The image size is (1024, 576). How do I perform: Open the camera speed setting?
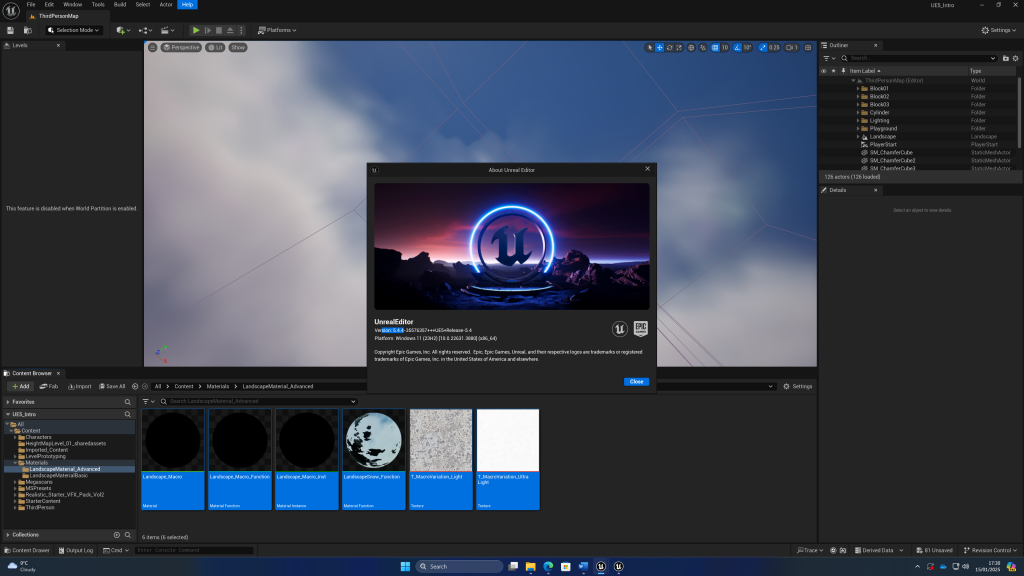click(x=792, y=48)
